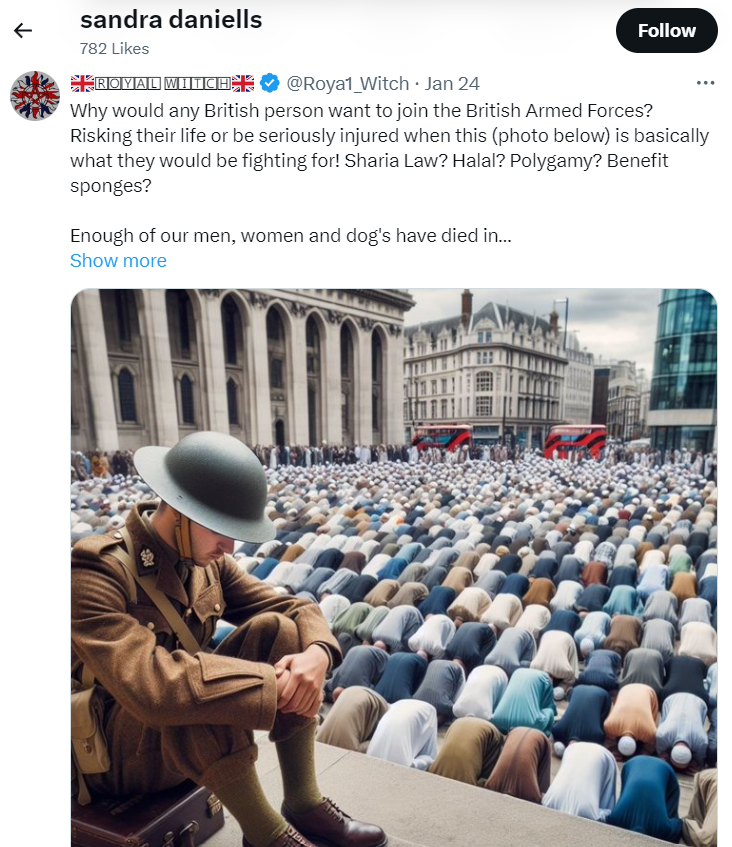Viewport: 732px width, 847px height.
Task: Follow sandra daniells
Action: point(667,31)
